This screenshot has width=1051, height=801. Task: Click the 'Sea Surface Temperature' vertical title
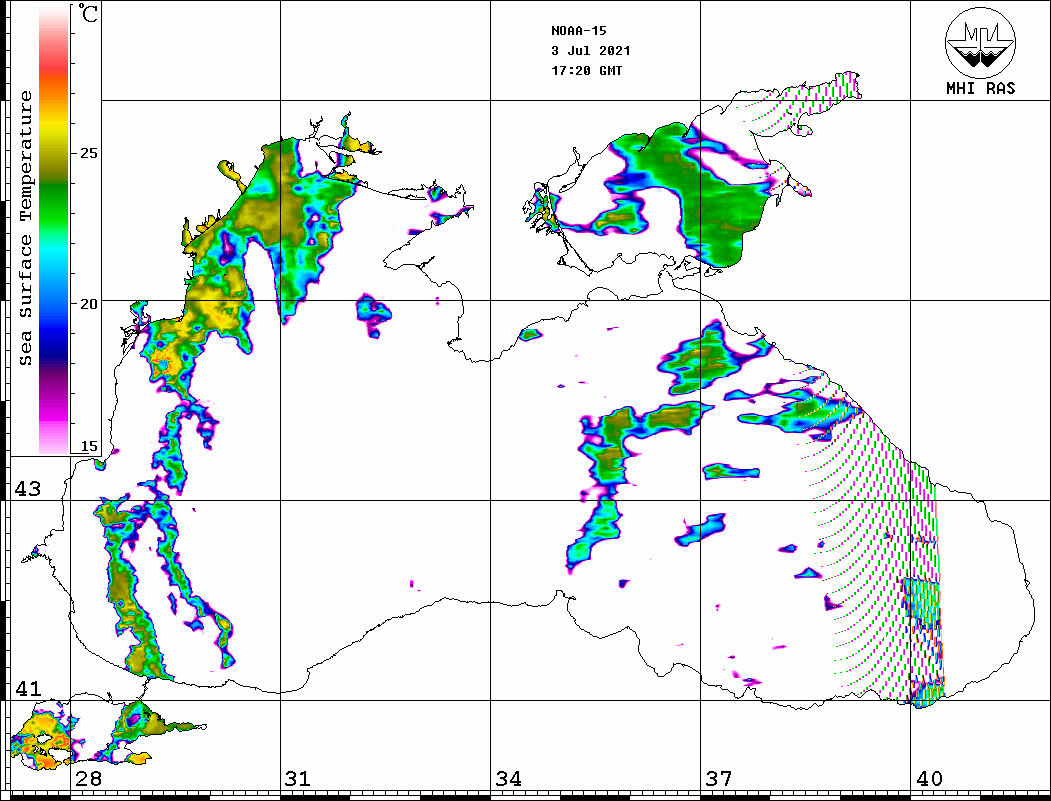pyautogui.click(x=25, y=229)
